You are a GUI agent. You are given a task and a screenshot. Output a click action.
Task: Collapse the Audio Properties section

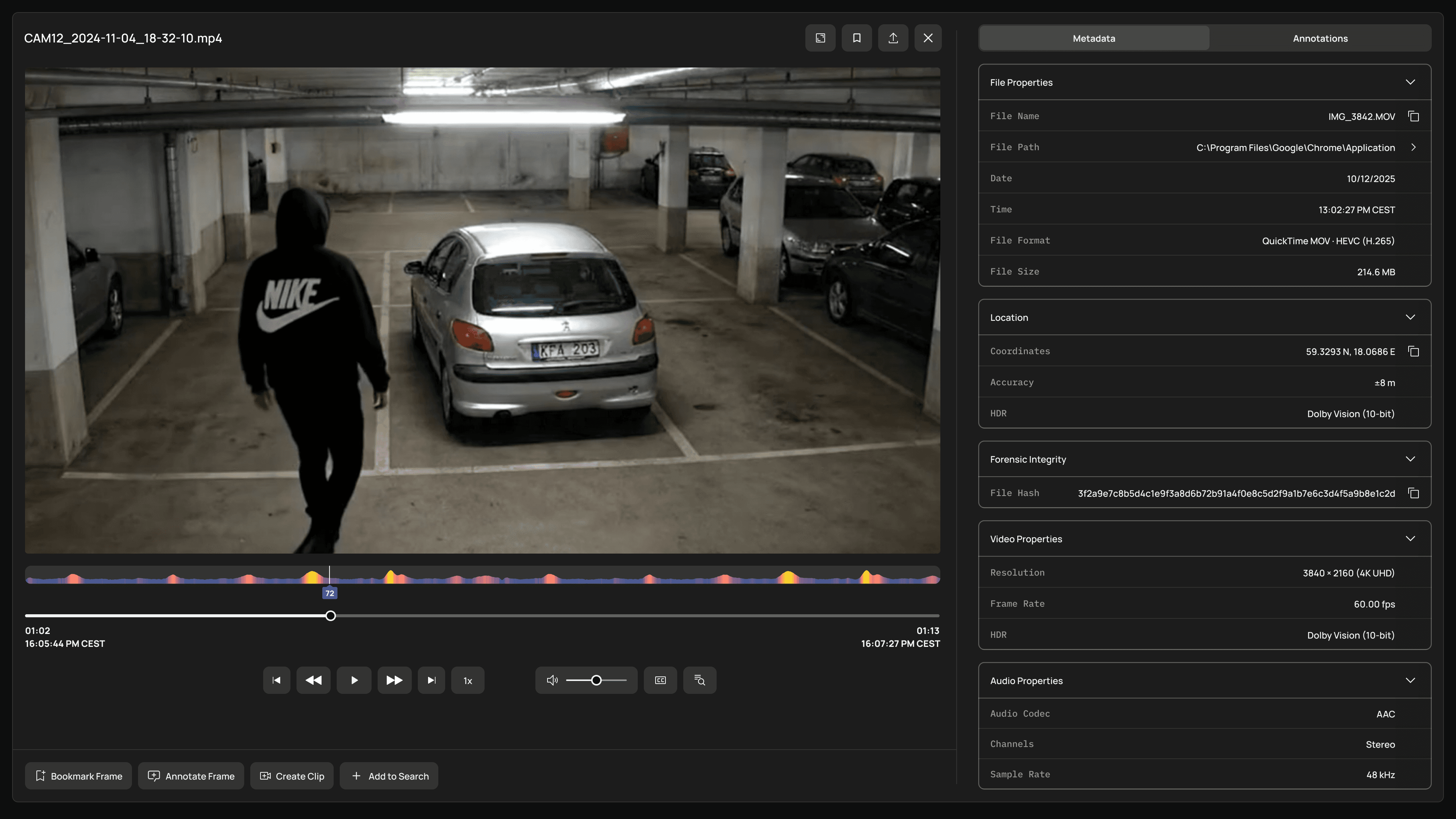[1410, 681]
